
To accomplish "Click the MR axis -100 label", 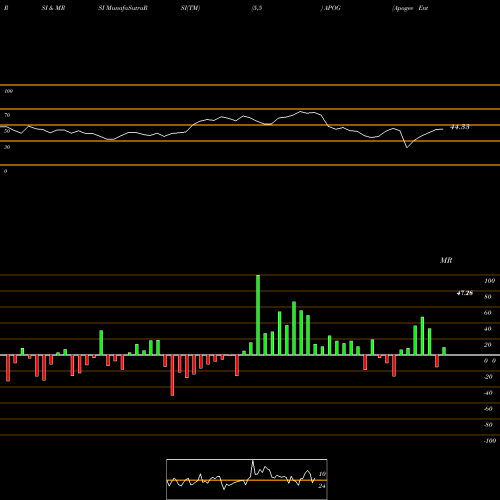I will (x=489, y=441).
